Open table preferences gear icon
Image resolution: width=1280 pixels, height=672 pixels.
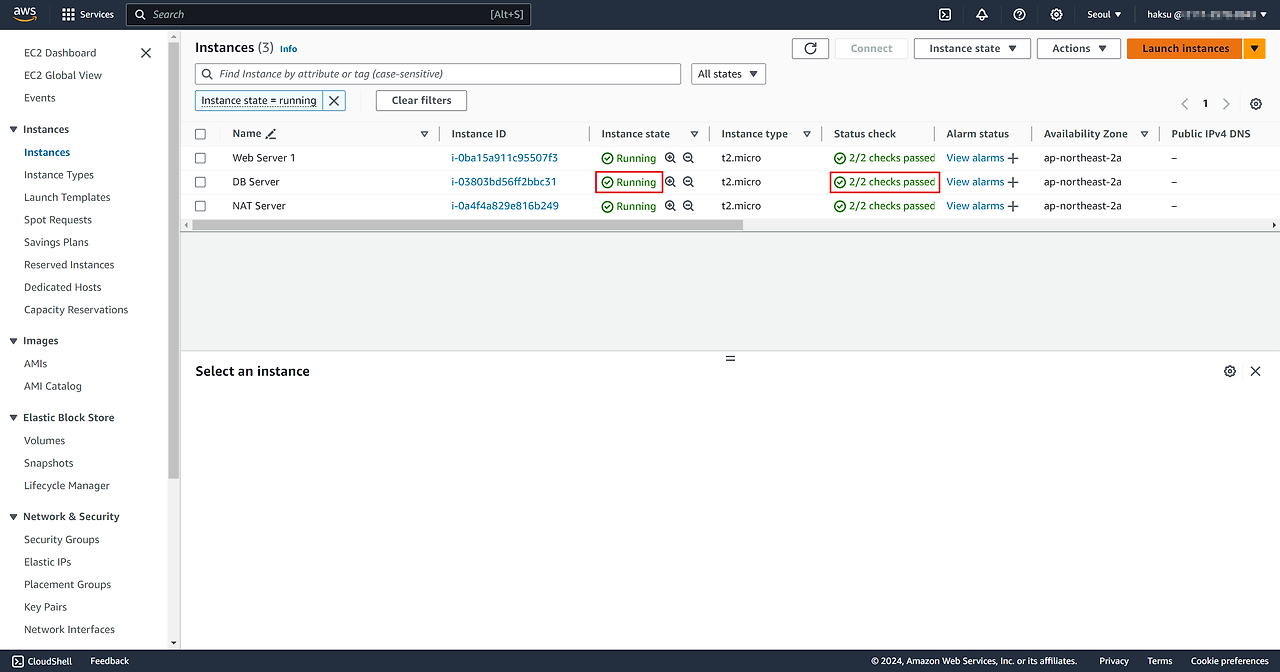coord(1256,104)
